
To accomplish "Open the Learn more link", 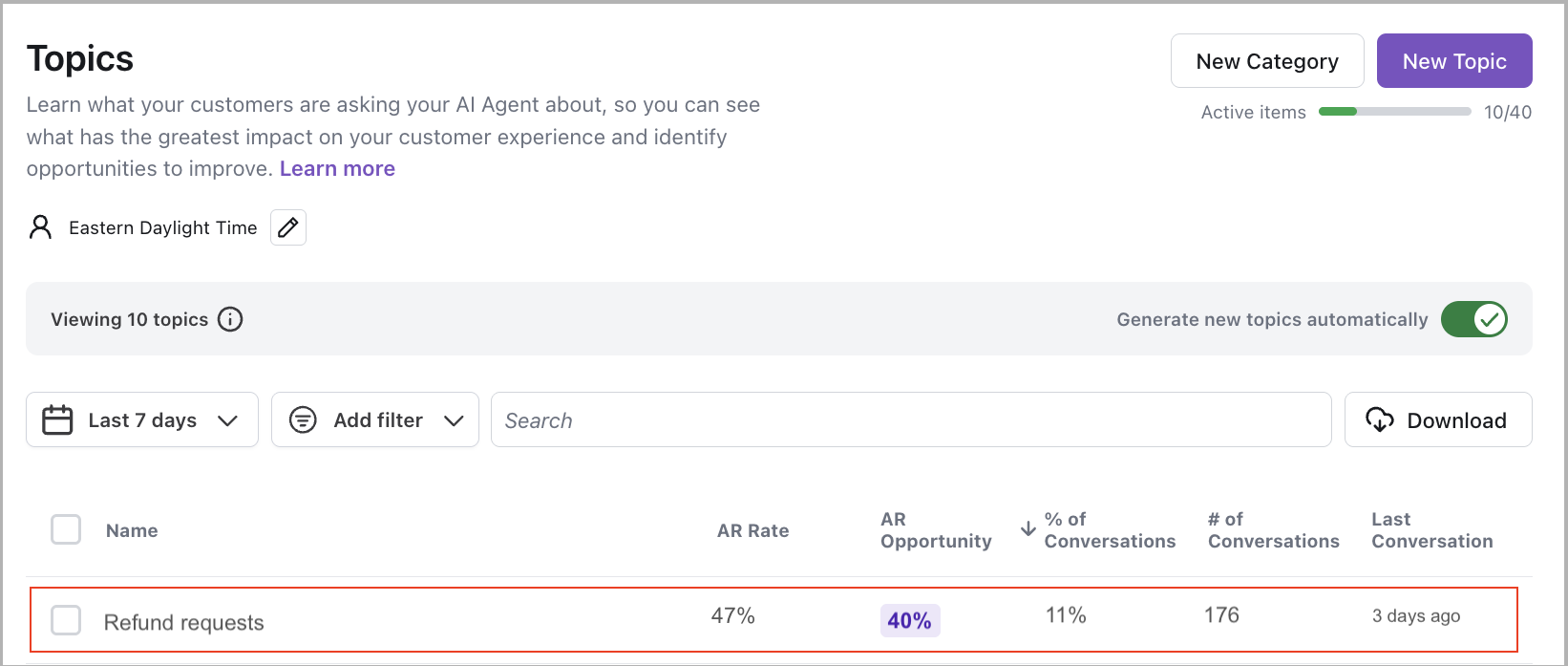I will (337, 169).
